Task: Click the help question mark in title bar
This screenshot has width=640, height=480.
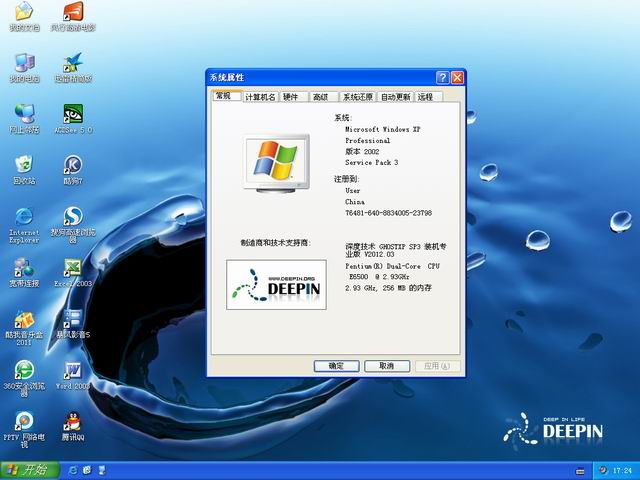Action: pos(442,77)
